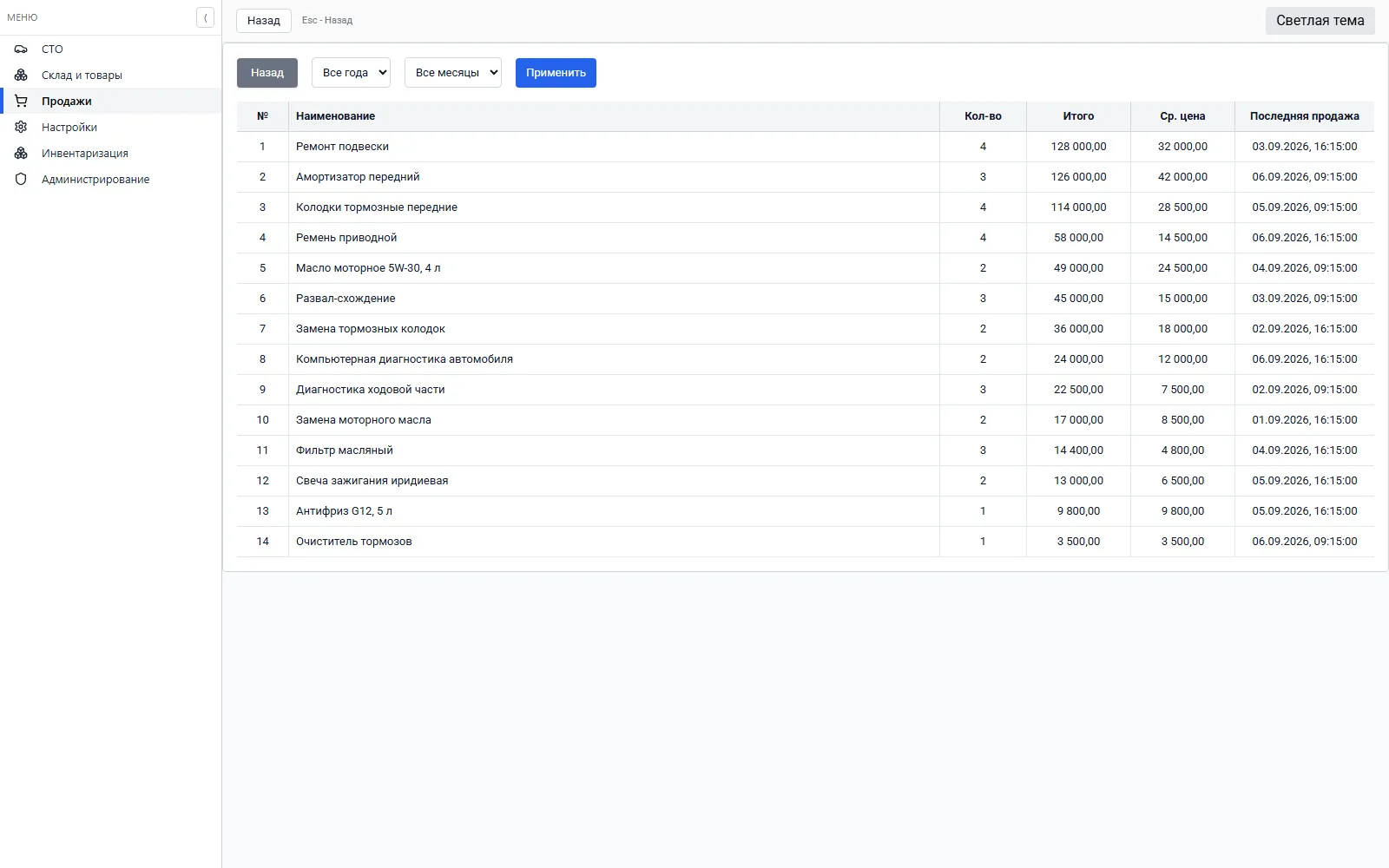Click Колодки тормозные передние in the table
The height and width of the screenshot is (868, 1389).
(377, 207)
